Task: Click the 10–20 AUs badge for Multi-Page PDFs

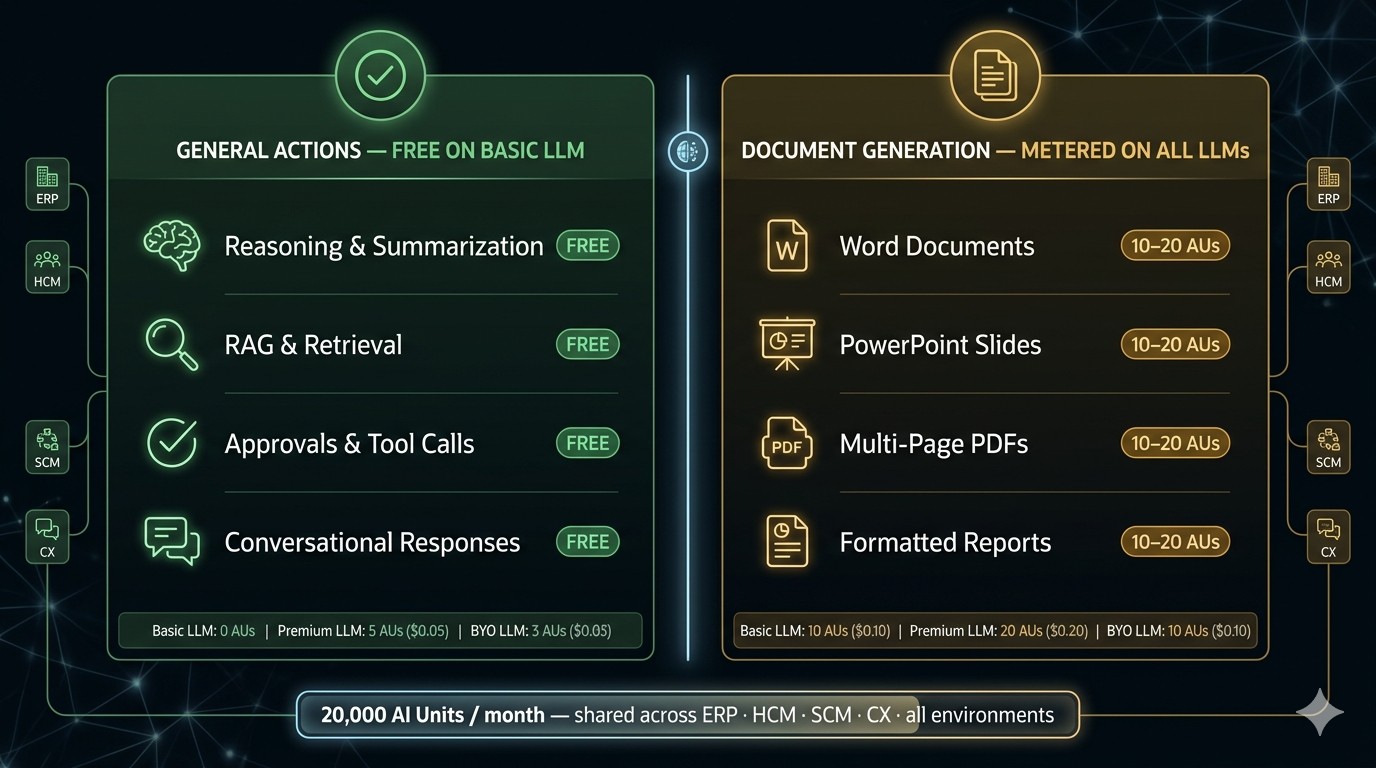Action: coord(1175,443)
